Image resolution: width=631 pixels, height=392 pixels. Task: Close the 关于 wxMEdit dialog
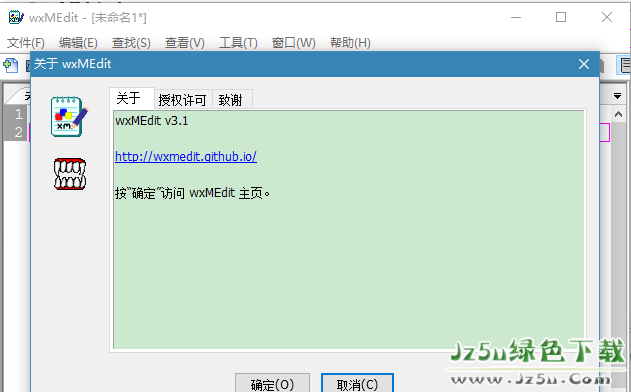(584, 64)
